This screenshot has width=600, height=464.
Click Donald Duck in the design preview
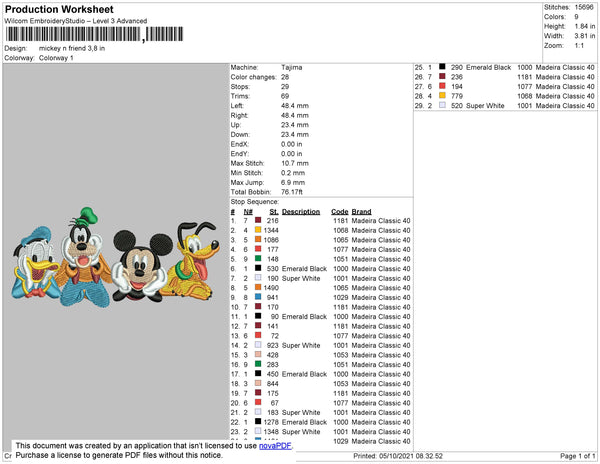(x=35, y=263)
